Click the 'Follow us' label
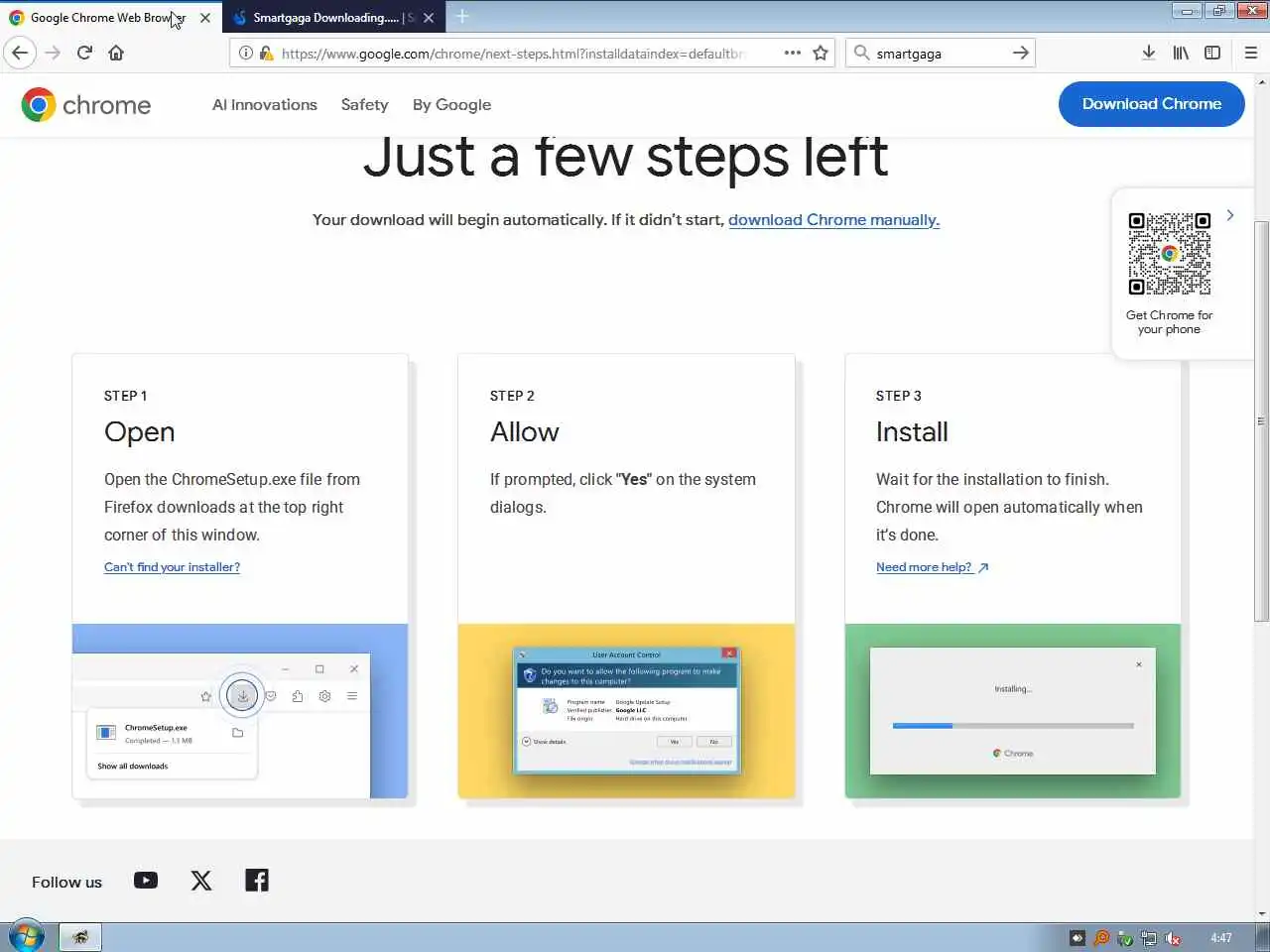Image resolution: width=1270 pixels, height=952 pixels. (x=66, y=883)
